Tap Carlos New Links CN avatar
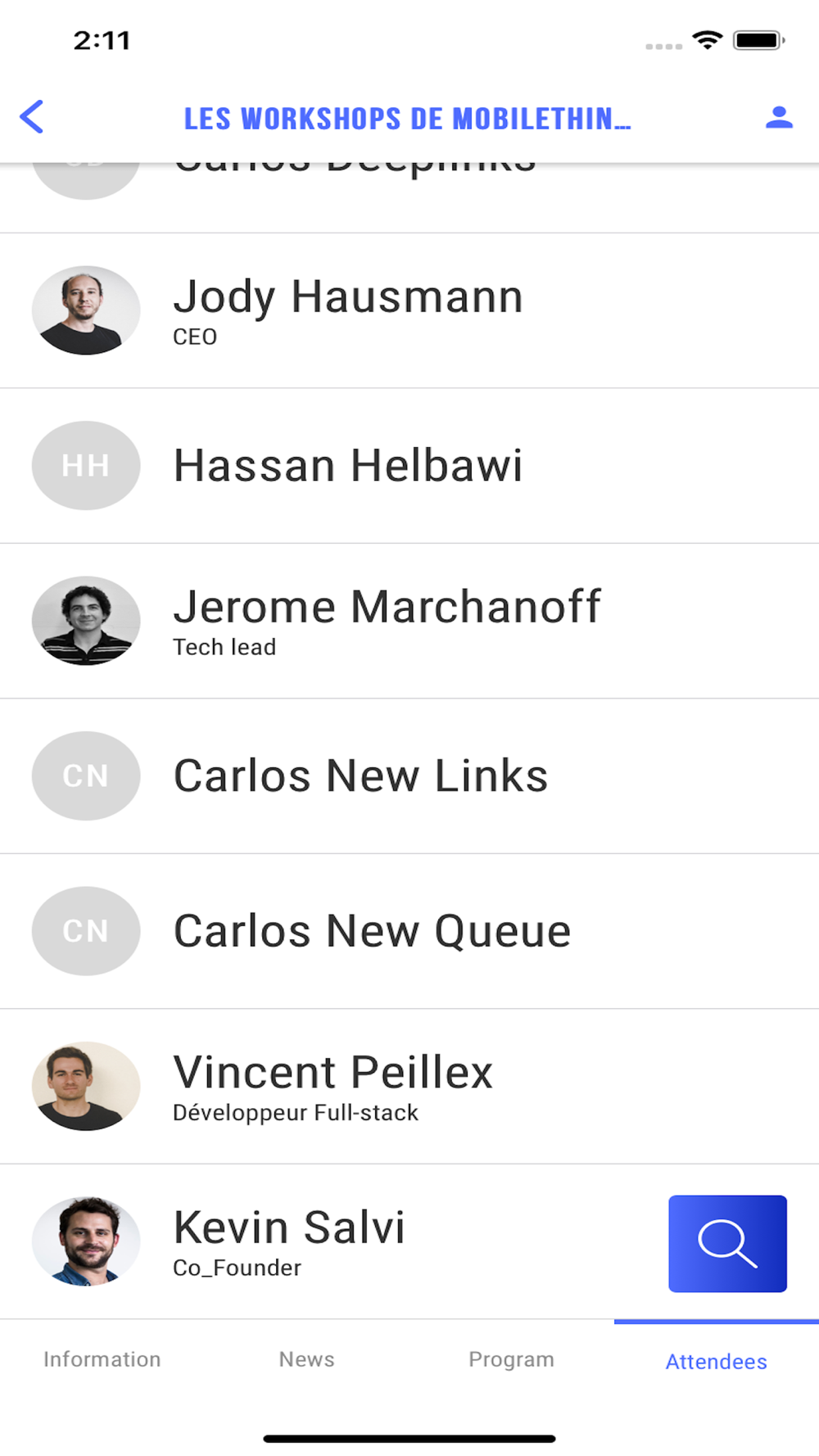This screenshot has height=1456, width=819. point(86,775)
